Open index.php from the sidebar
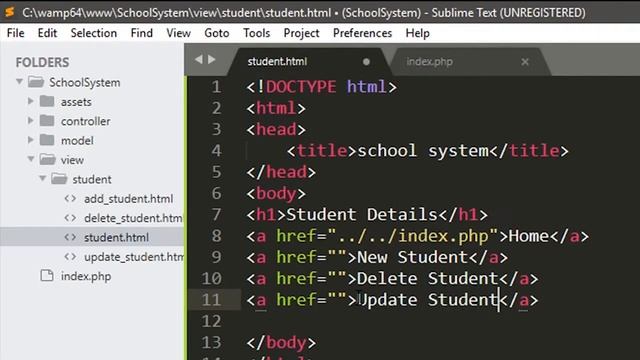Image resolution: width=640 pixels, height=360 pixels. coord(86,276)
